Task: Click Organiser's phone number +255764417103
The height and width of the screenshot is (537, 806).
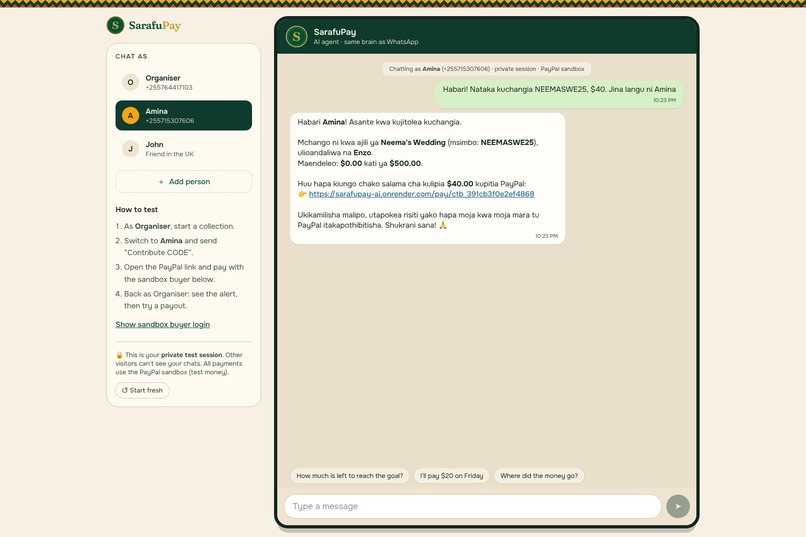Action: (x=169, y=87)
